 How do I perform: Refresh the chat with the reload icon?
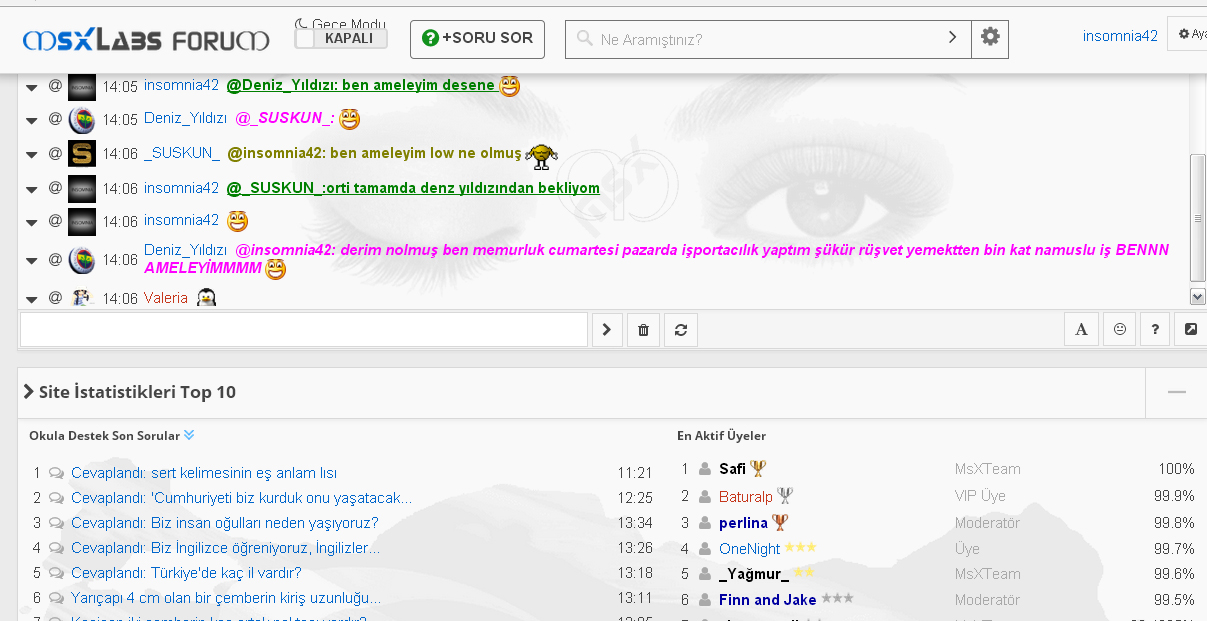tap(681, 330)
